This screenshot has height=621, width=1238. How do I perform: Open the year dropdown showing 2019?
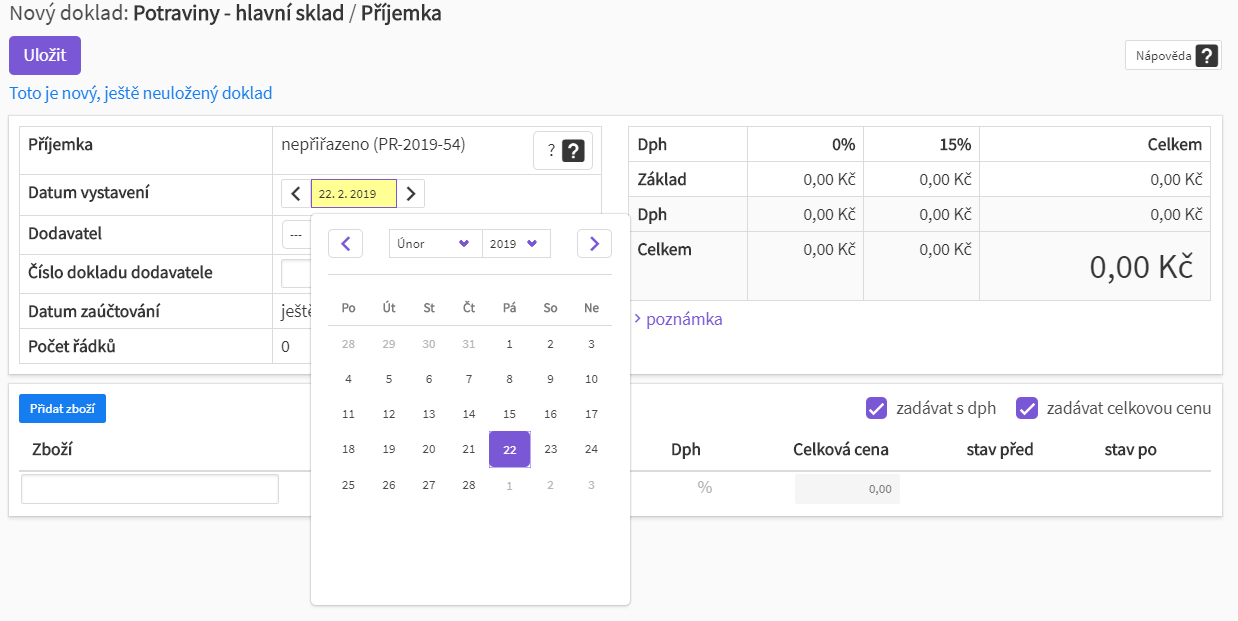pos(516,243)
